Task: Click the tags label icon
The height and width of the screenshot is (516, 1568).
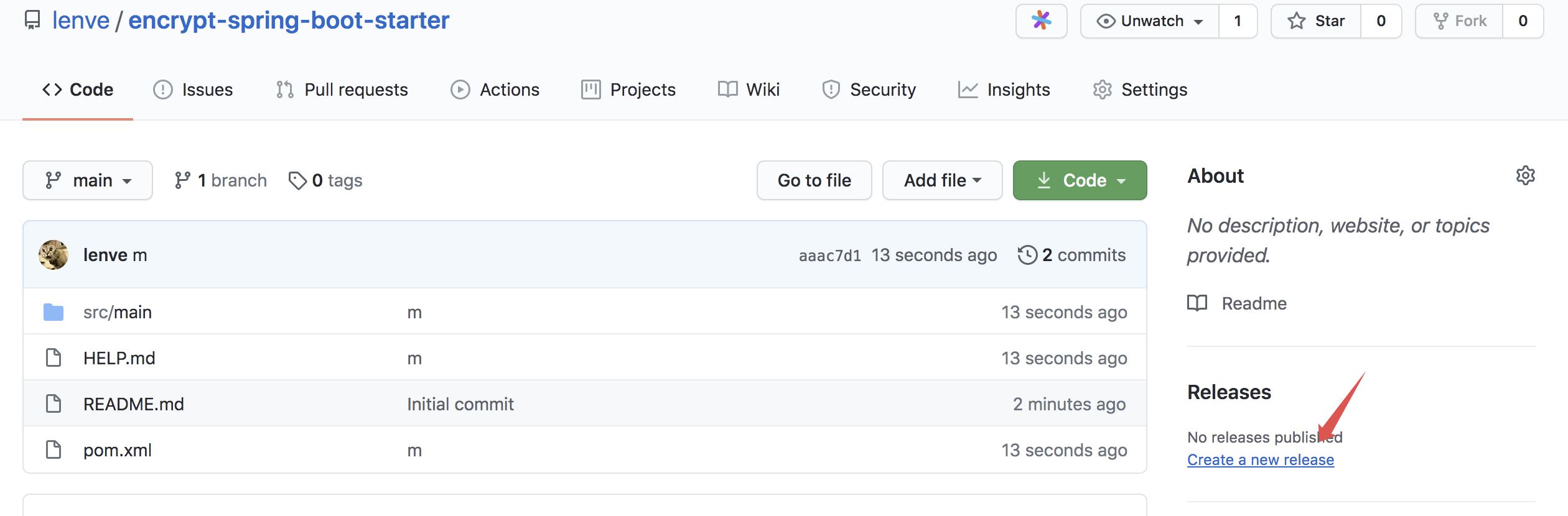Action: pyautogui.click(x=297, y=180)
